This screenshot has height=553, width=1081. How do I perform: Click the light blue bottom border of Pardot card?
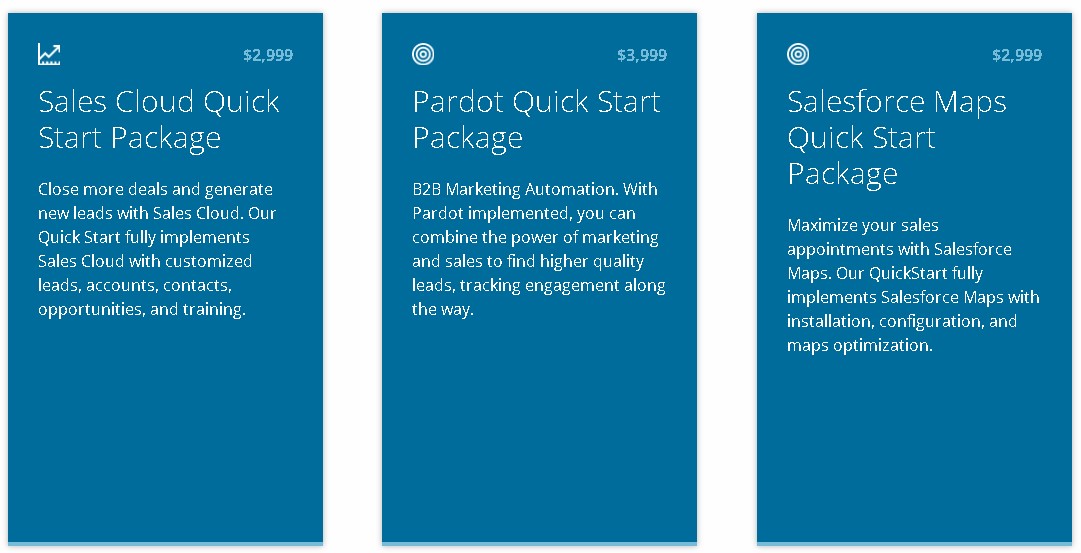(x=539, y=544)
